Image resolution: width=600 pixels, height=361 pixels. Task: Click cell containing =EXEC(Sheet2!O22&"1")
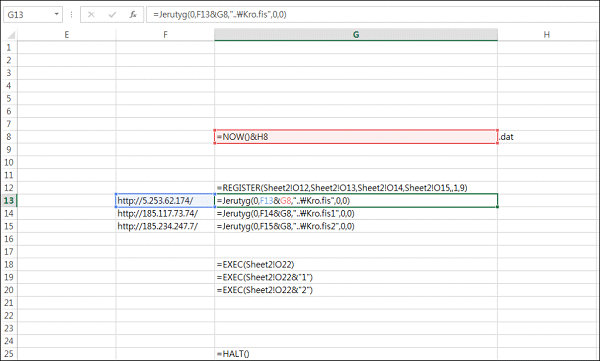click(x=356, y=277)
